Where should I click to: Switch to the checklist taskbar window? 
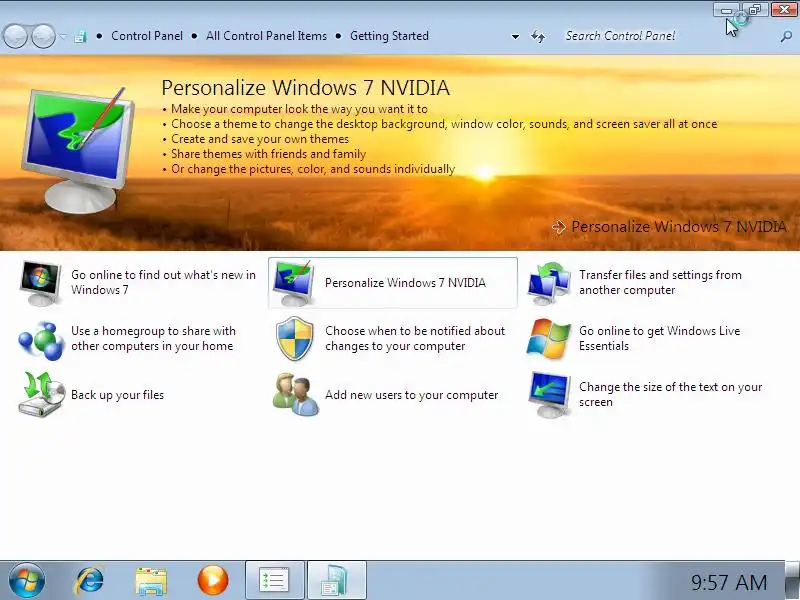(x=274, y=580)
